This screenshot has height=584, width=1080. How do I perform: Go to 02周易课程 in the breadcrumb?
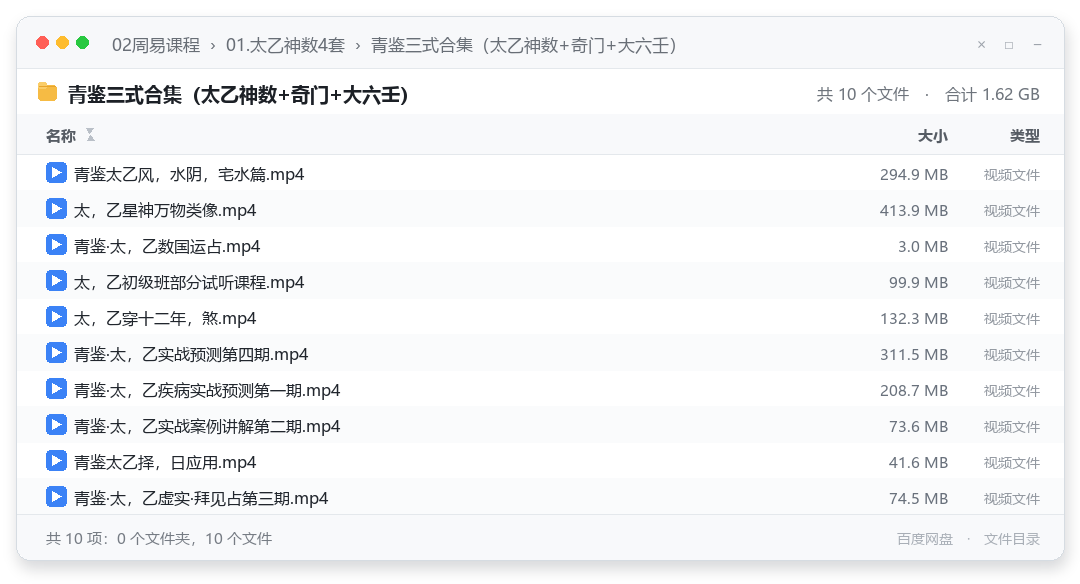[x=156, y=45]
